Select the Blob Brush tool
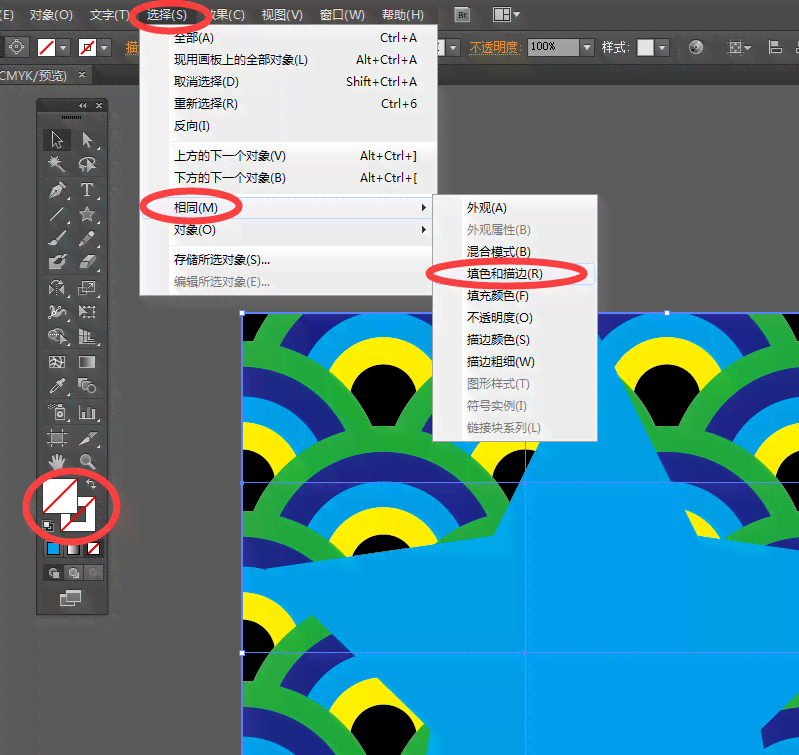 point(57,262)
